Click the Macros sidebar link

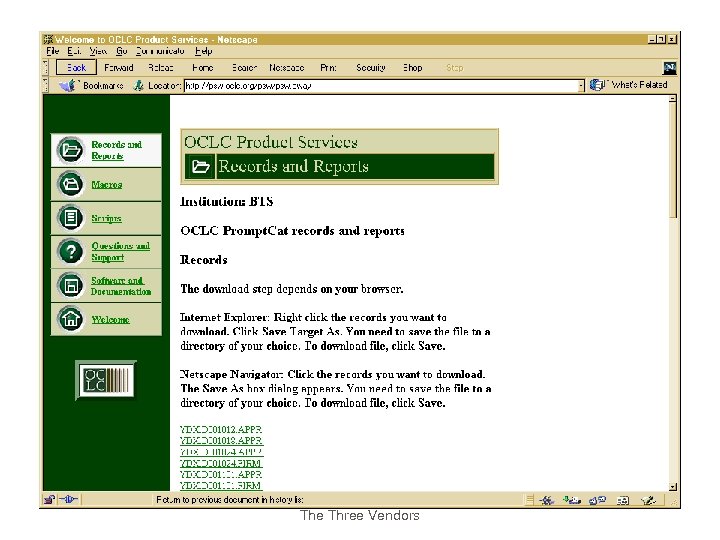pos(107,185)
